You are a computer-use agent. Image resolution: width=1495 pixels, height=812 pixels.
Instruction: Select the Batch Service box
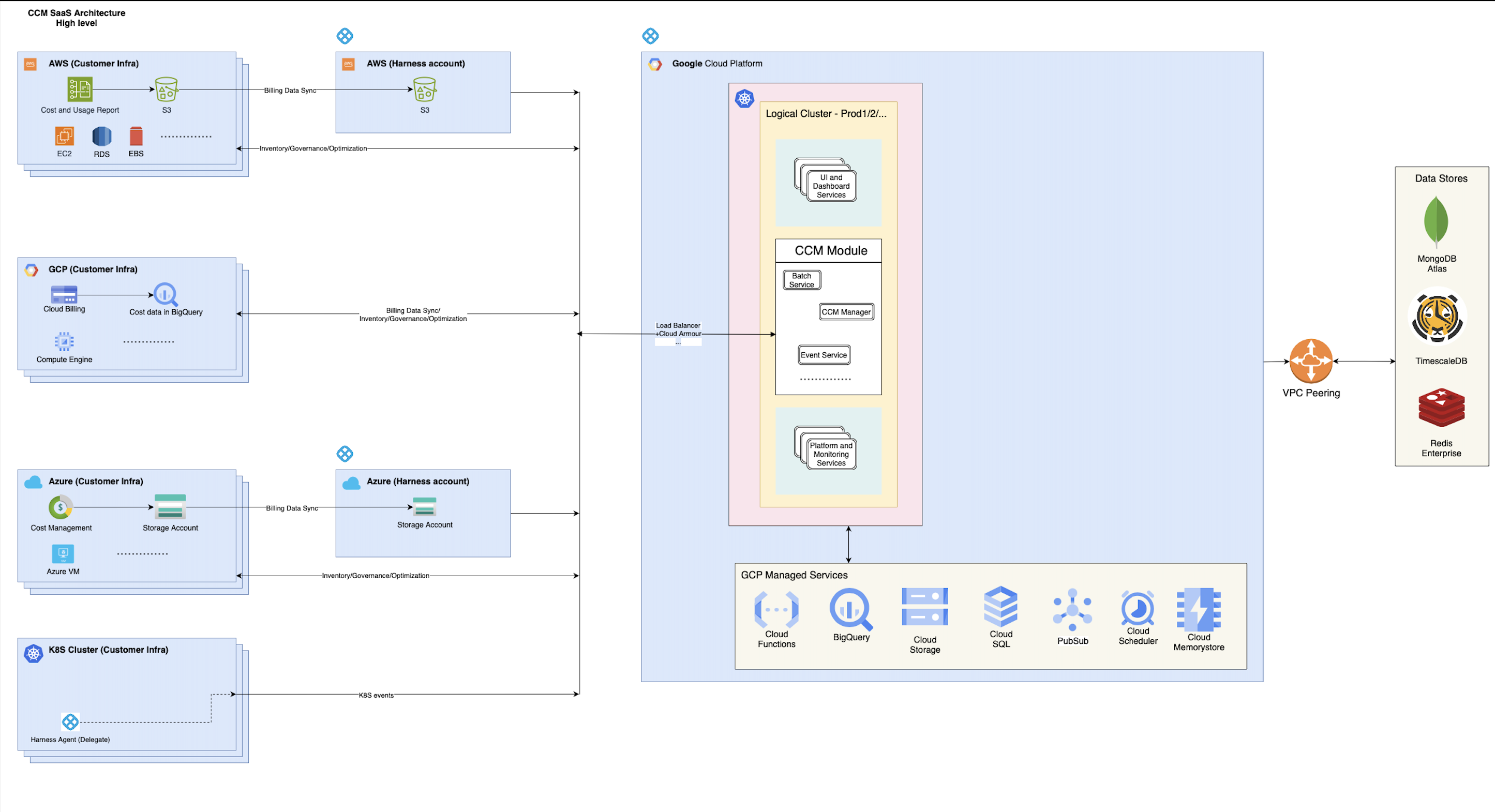[x=801, y=280]
